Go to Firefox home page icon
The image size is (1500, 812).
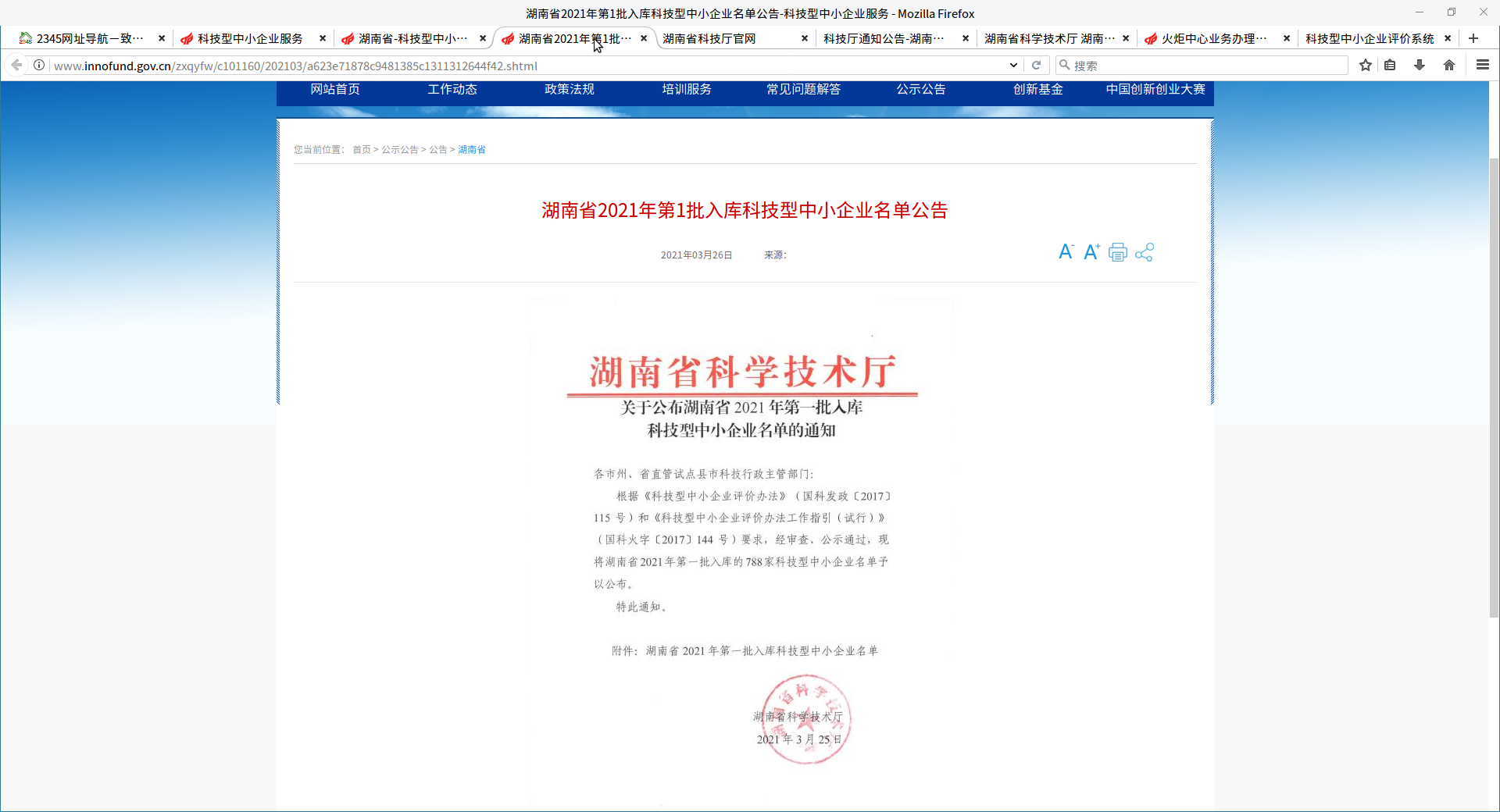[1449, 66]
